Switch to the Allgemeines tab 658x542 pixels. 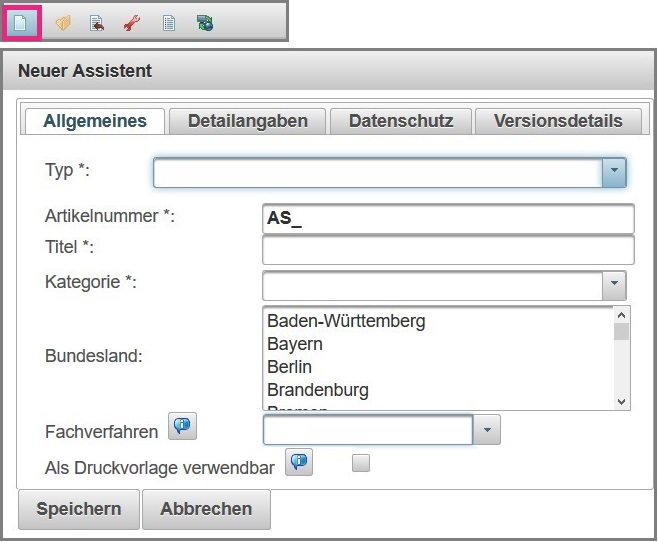pyautogui.click(x=95, y=121)
